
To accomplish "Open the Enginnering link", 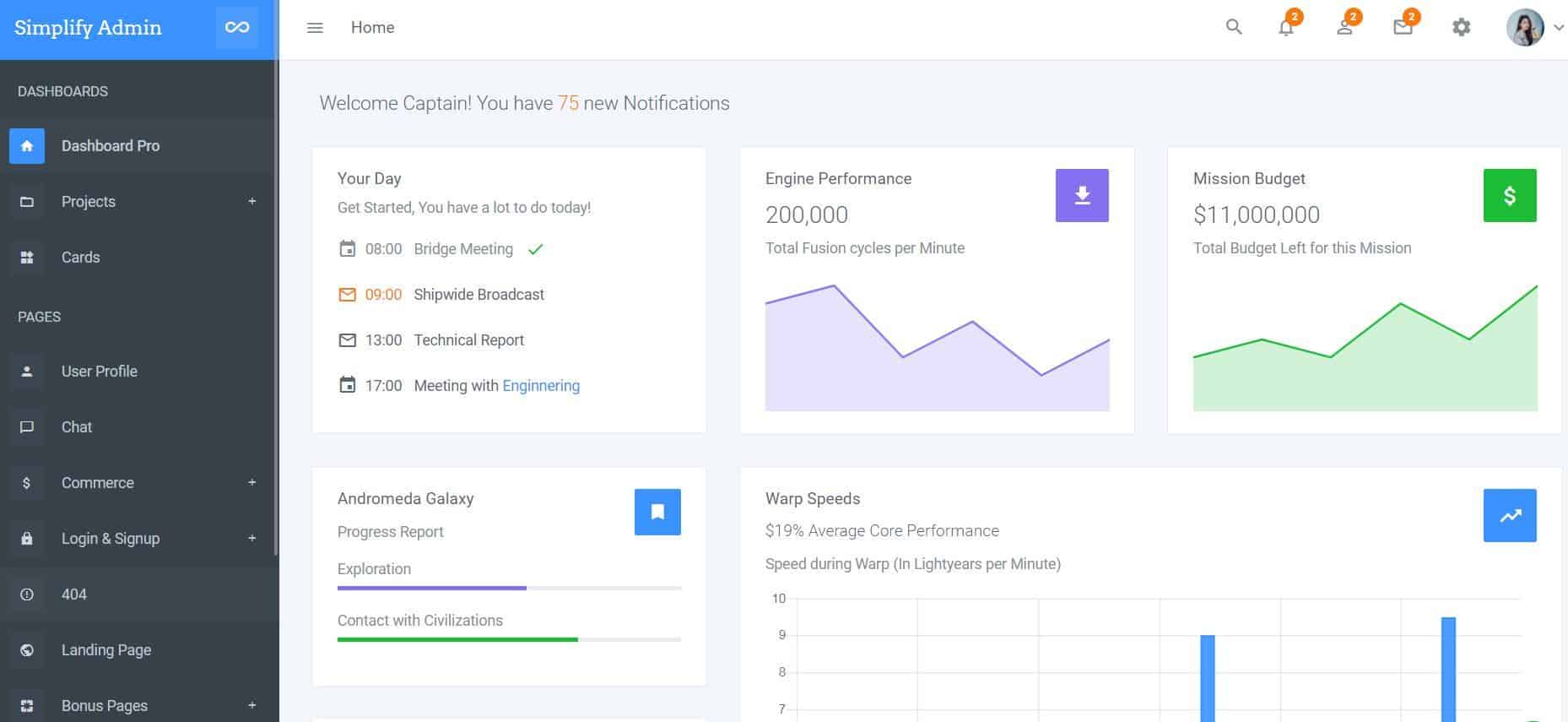I will tap(541, 386).
